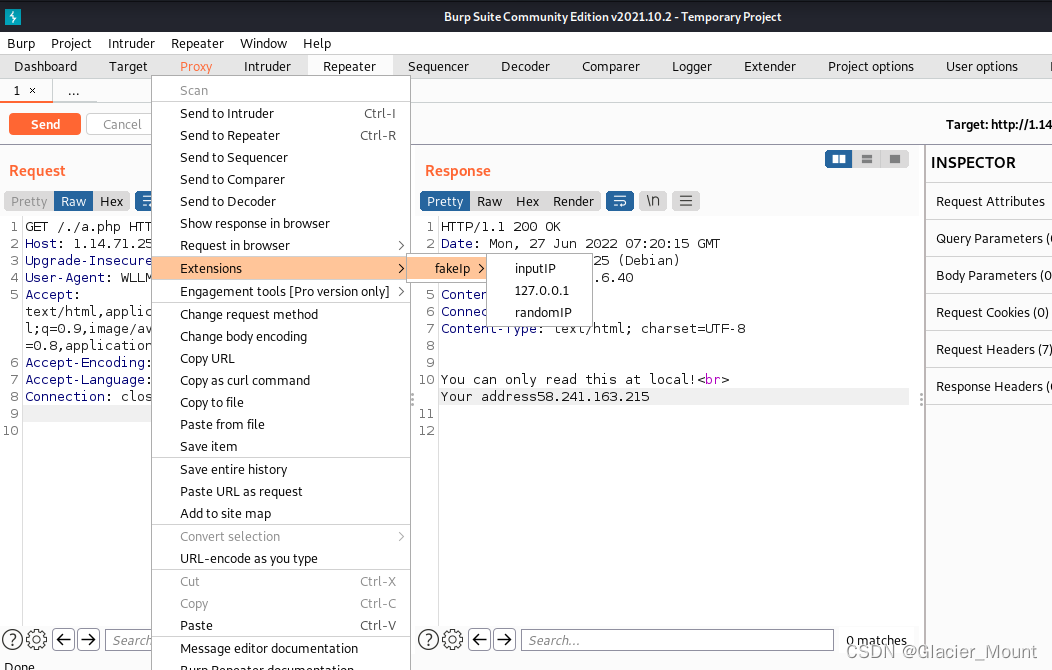Click the Response panel help question mark
The width and height of the screenshot is (1052, 670).
(x=427, y=639)
